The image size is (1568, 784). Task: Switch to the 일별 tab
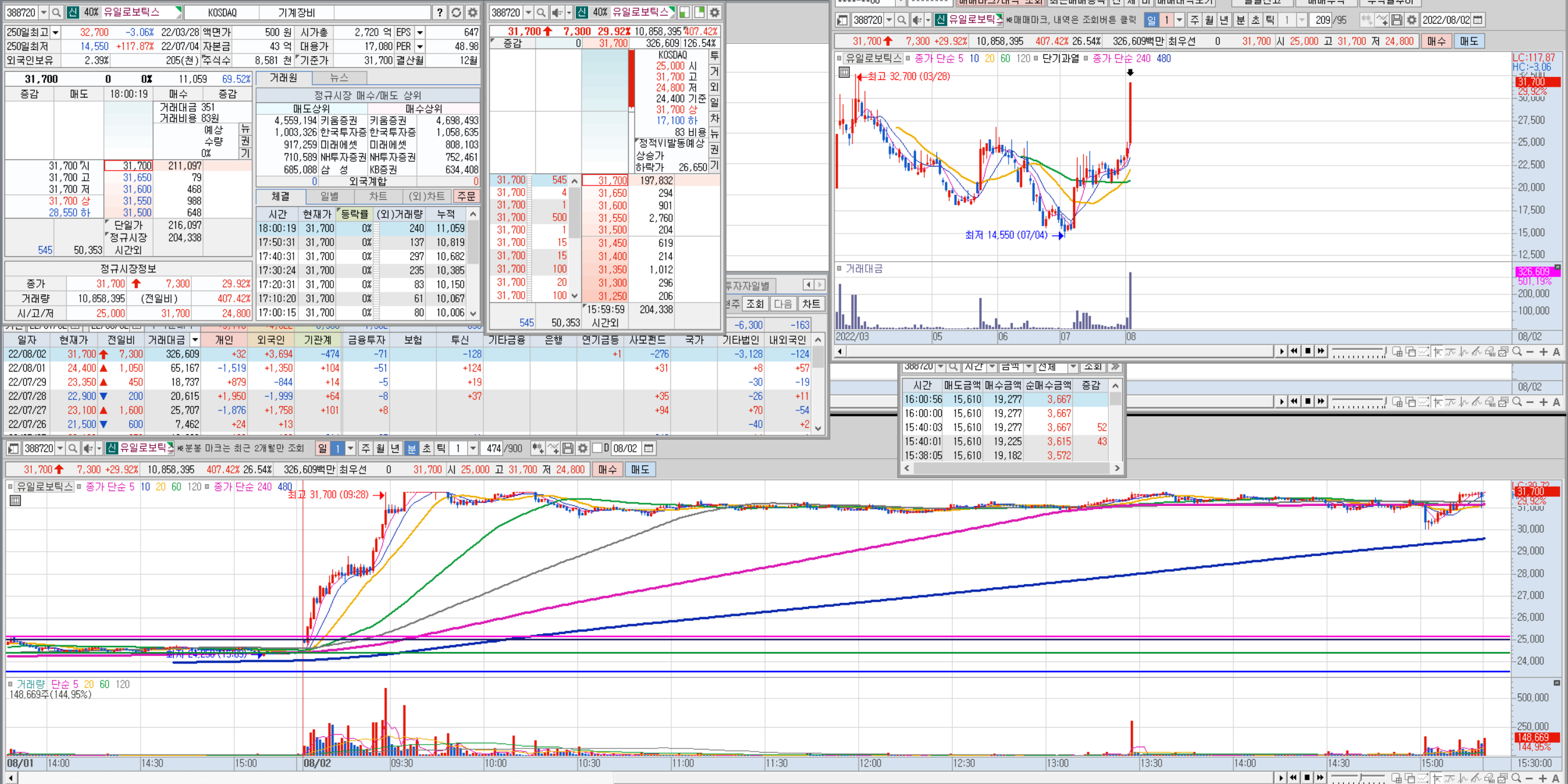coord(329,197)
